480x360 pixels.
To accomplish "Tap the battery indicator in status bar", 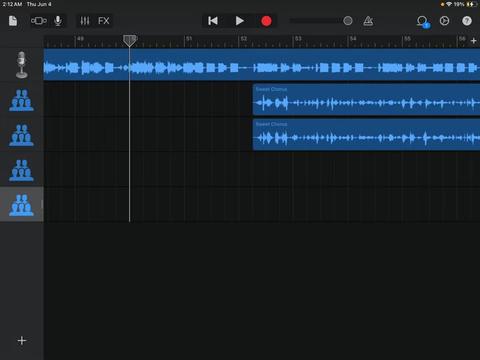I will (471, 4).
